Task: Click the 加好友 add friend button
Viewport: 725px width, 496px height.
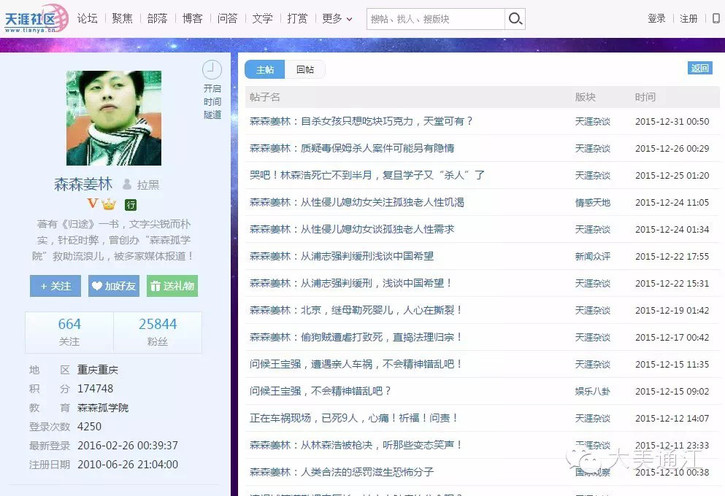Action: (x=114, y=286)
